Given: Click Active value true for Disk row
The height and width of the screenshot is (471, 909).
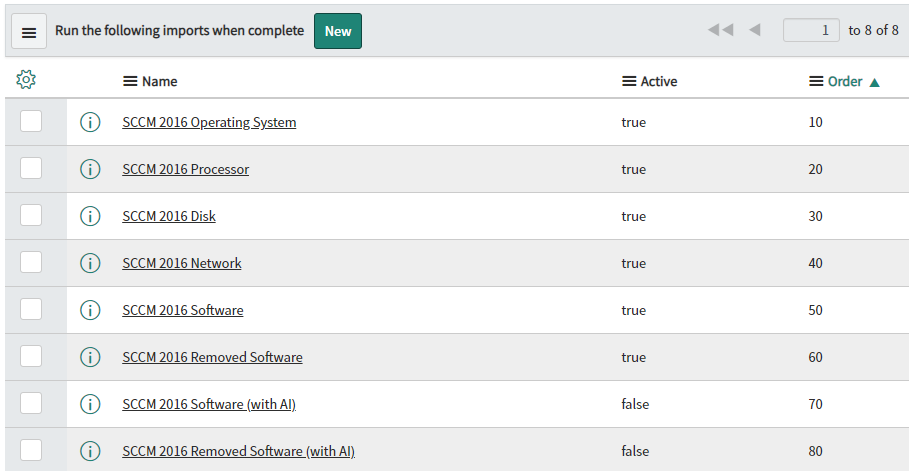Looking at the screenshot, I should pyautogui.click(x=634, y=216).
